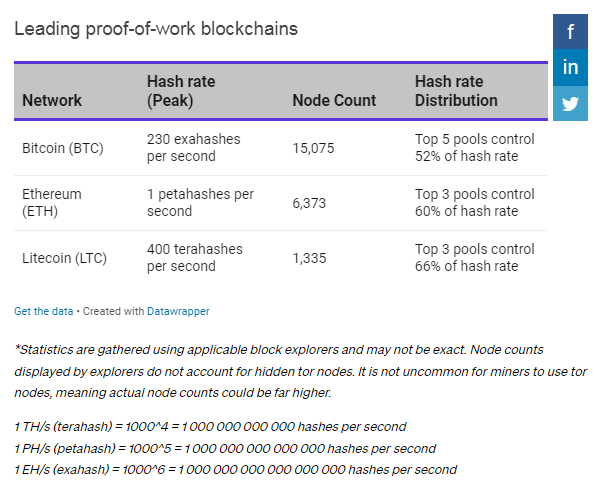Select the Litecoin (LTC) row label

[64, 258]
